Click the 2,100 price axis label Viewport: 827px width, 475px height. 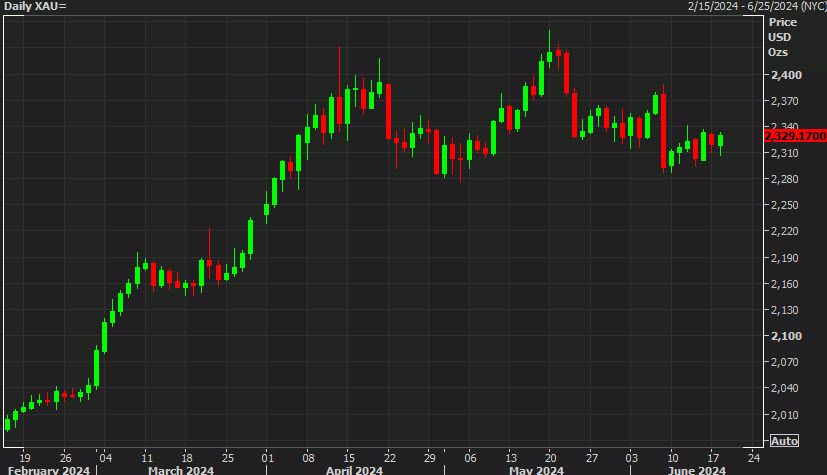(786, 336)
